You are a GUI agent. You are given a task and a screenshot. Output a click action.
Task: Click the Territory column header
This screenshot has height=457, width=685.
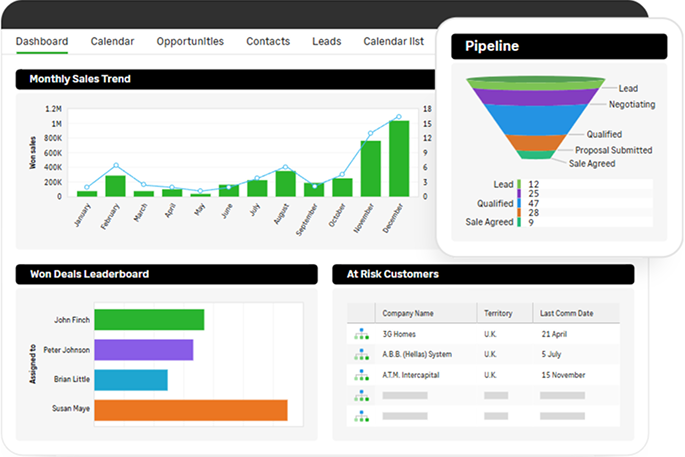click(498, 313)
